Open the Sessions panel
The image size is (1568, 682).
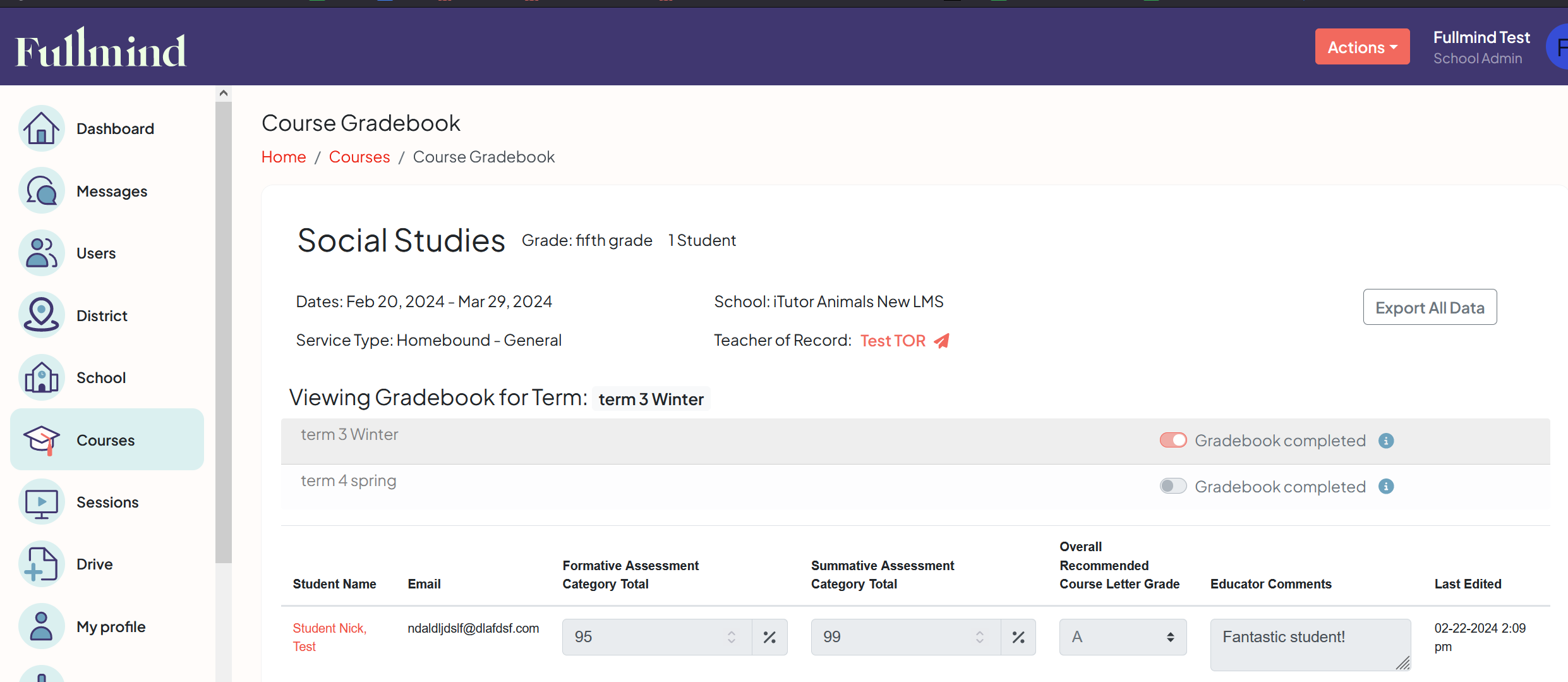coord(107,502)
